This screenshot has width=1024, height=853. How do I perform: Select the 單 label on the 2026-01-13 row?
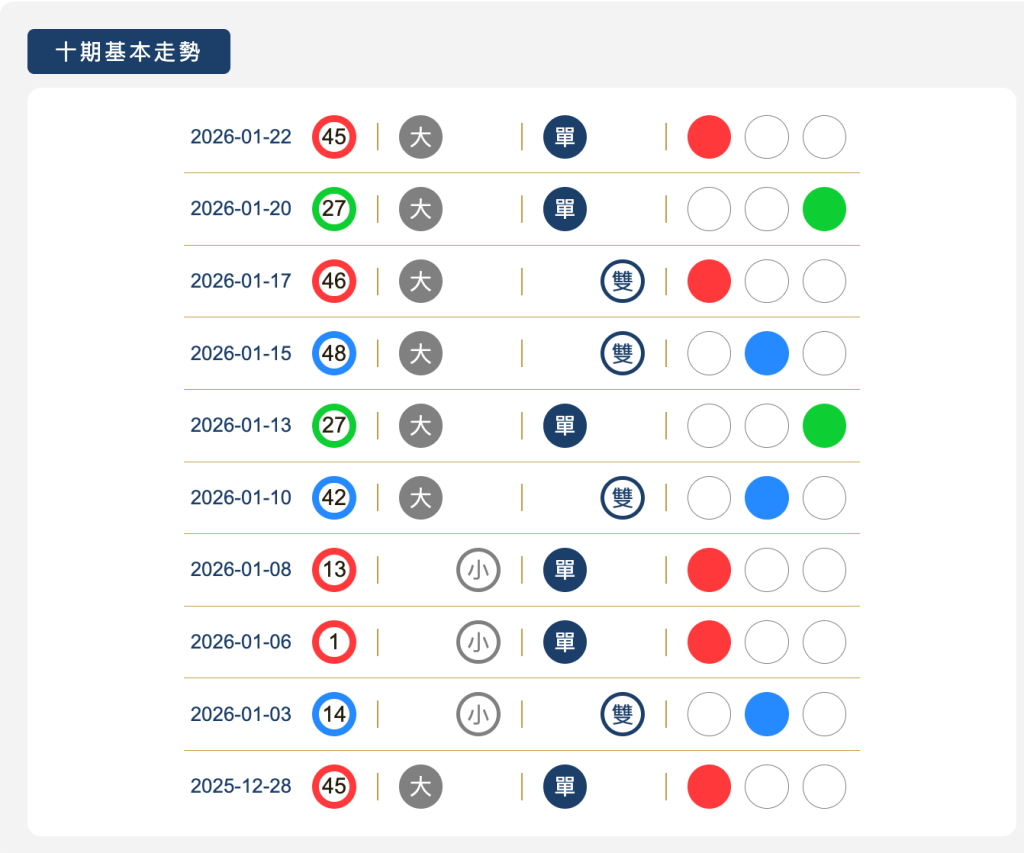[x=564, y=425]
